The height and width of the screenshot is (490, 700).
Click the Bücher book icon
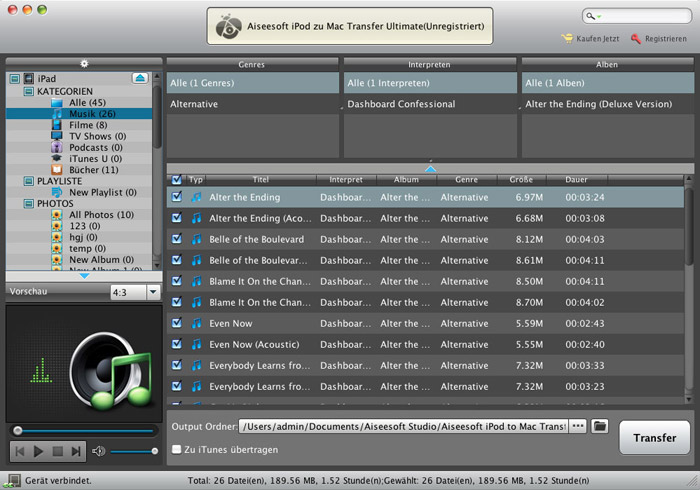point(57,170)
